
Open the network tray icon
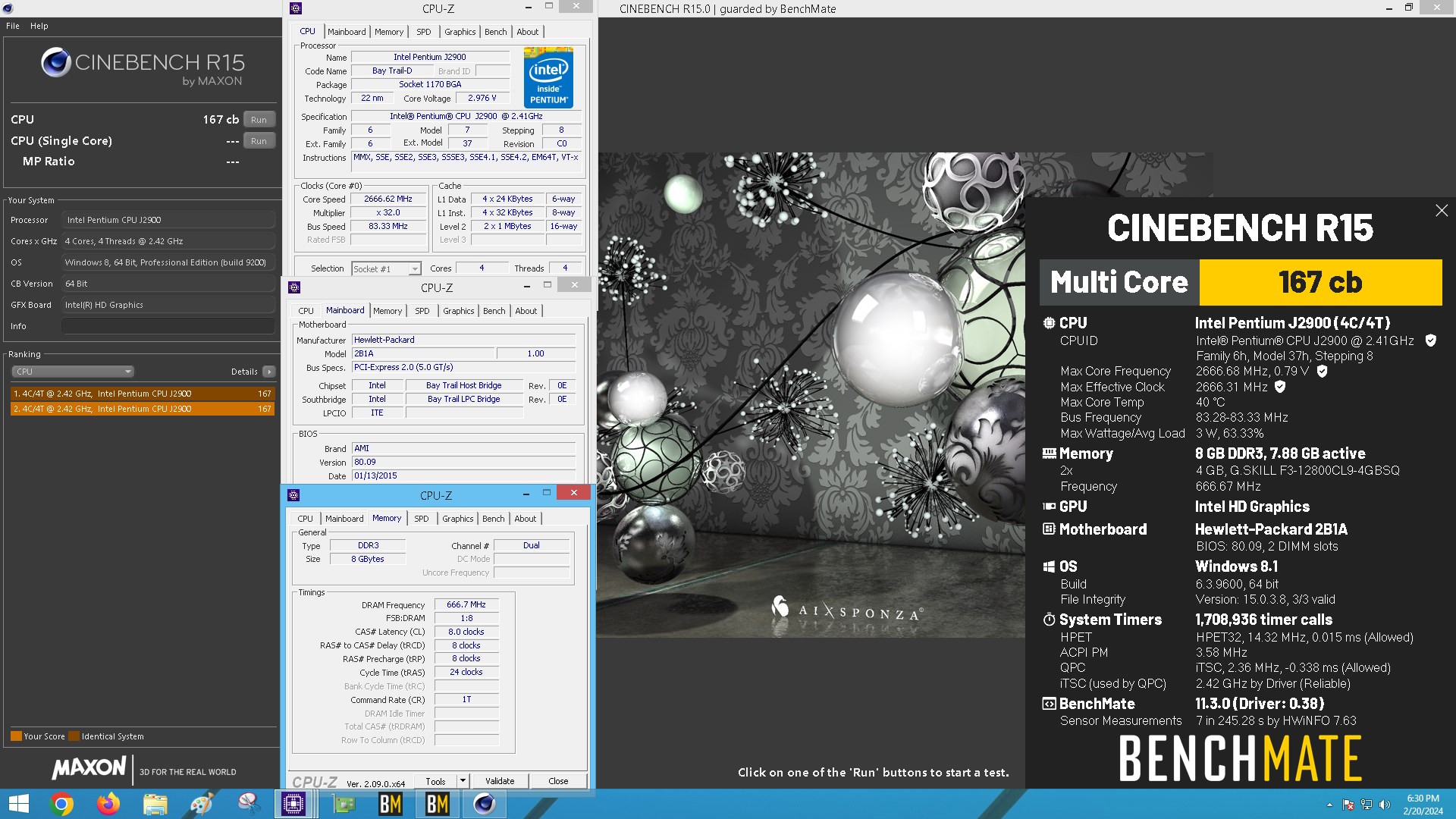click(x=1367, y=805)
